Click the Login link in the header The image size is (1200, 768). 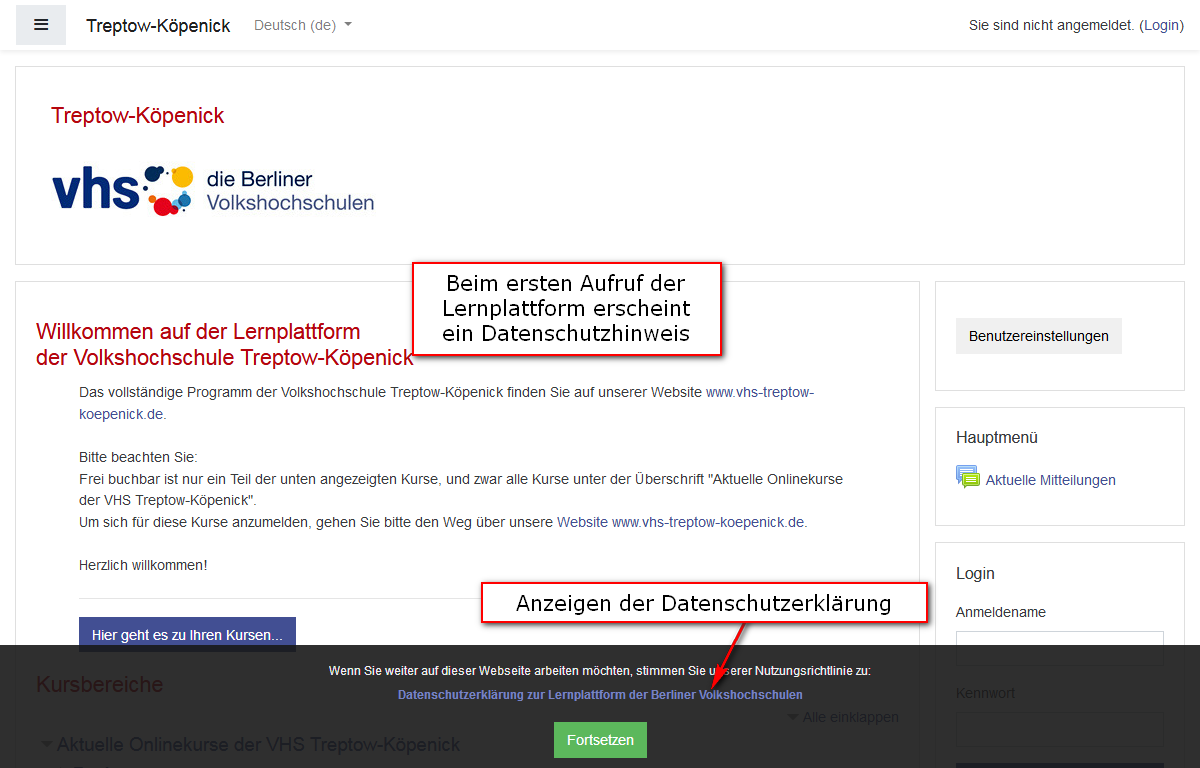(x=1162, y=25)
